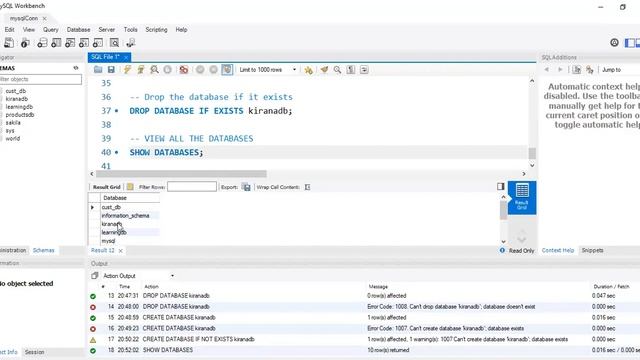The image size is (640, 360).
Task: Create a new view icon
Action: click(70, 42)
